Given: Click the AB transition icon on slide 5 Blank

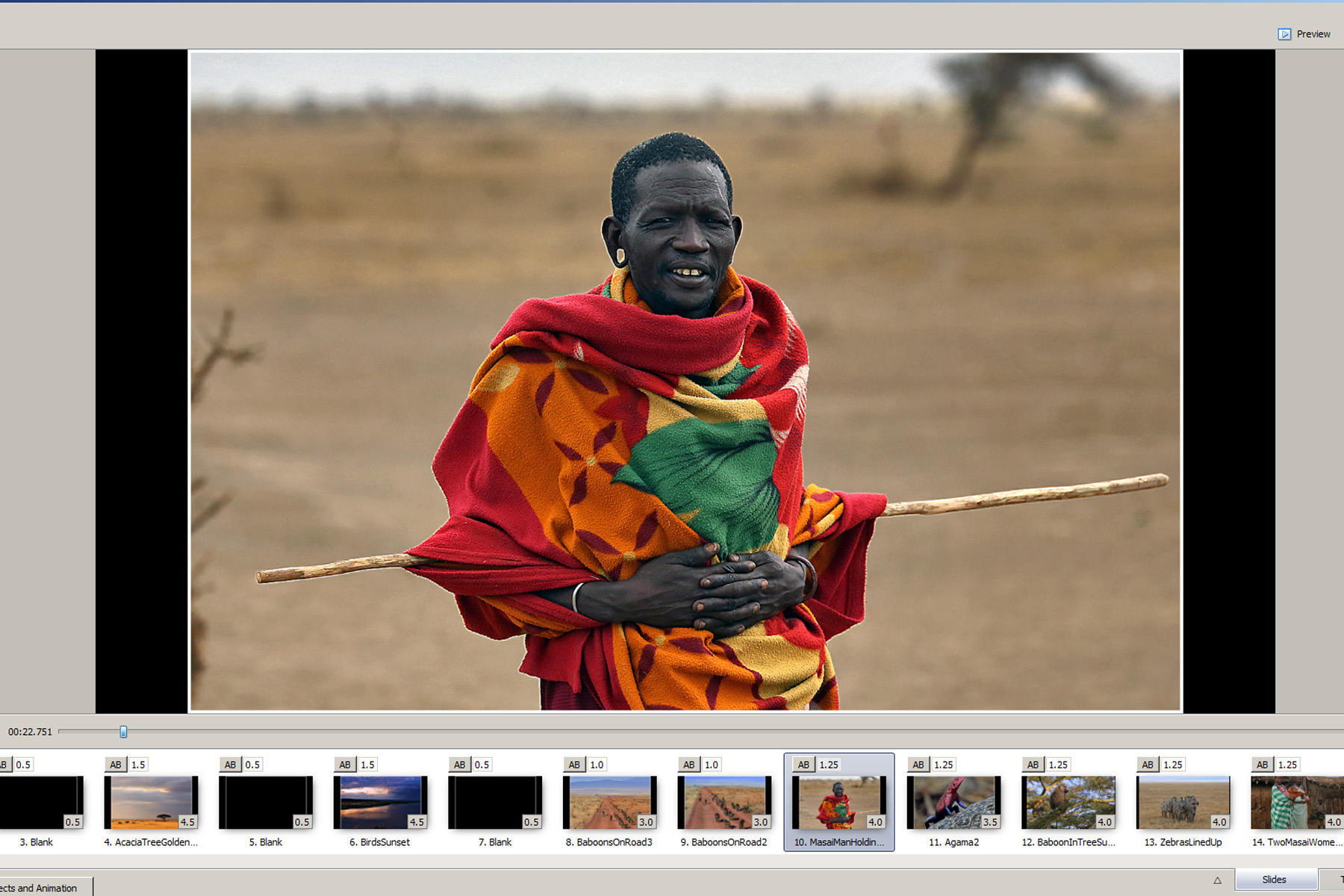Looking at the screenshot, I should point(230,765).
